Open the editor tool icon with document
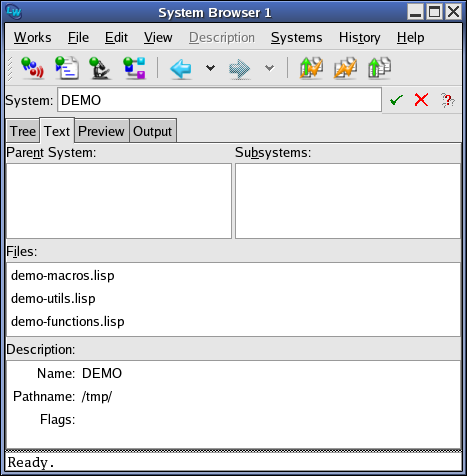The height and width of the screenshot is (476, 467). pyautogui.click(x=67, y=68)
